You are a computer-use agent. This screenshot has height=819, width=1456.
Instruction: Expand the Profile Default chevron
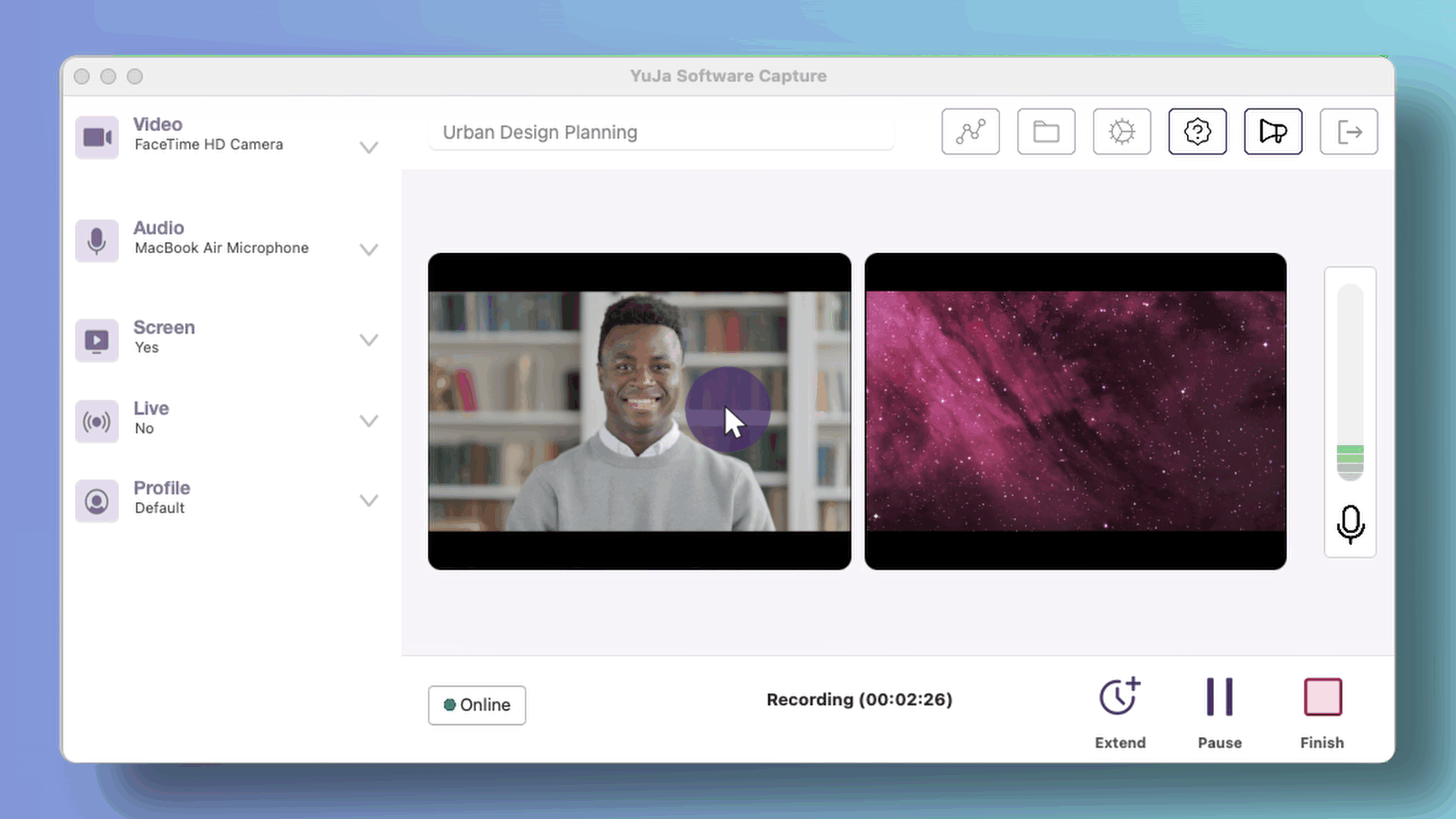pyautogui.click(x=369, y=500)
